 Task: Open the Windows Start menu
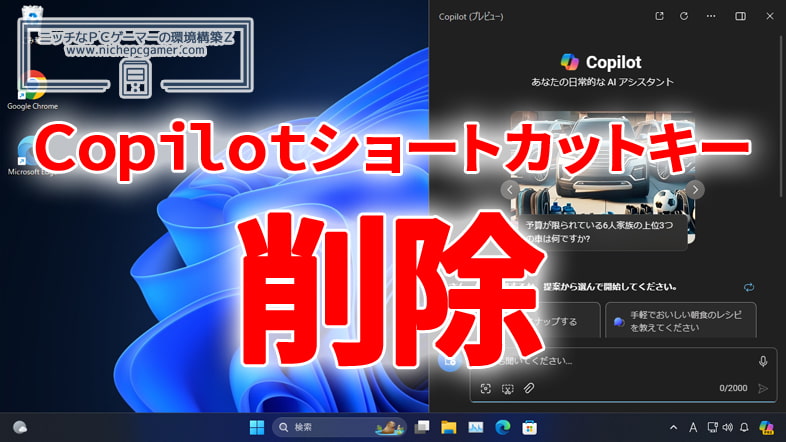pyautogui.click(x=257, y=427)
